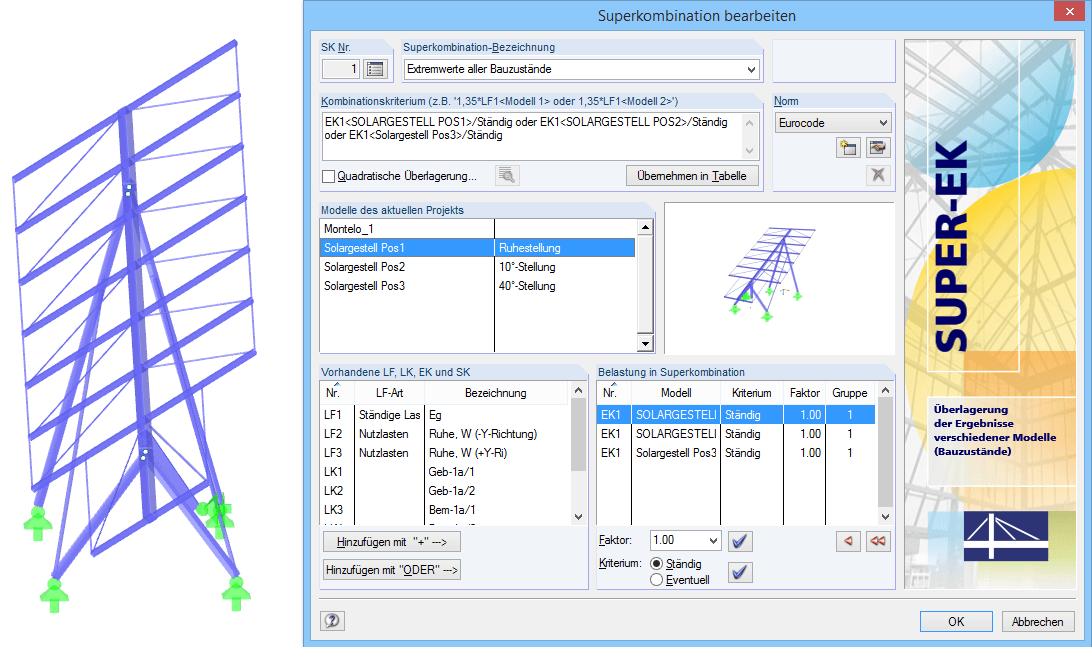Click the Kriterium column header
Viewport: 1092px width, 647px height.
[x=751, y=393]
